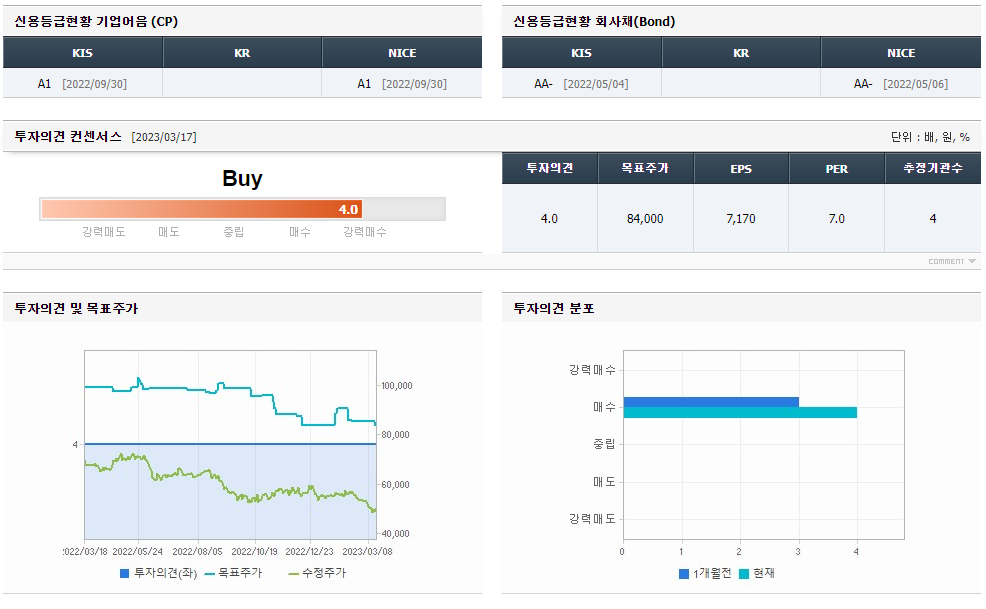Click the 투자의견 분포 heading
This screenshot has height=609, width=986.
[x=553, y=308]
